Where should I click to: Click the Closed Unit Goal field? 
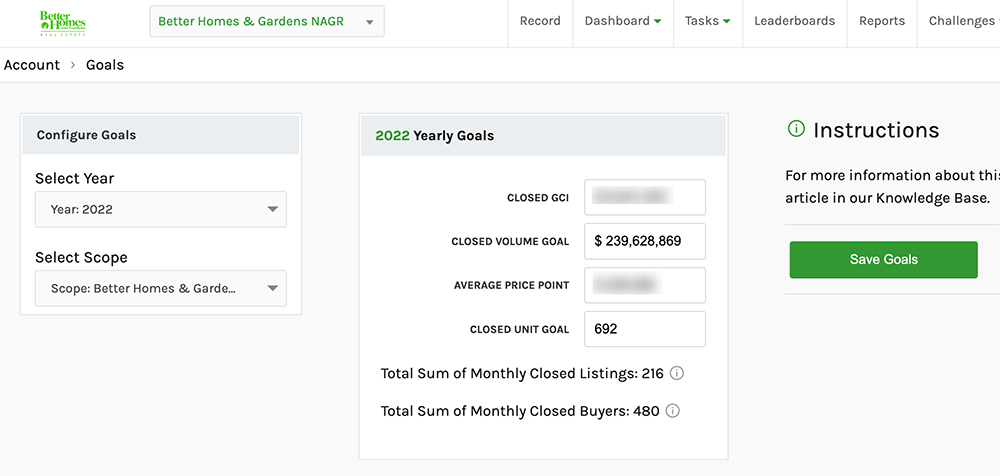(x=645, y=329)
